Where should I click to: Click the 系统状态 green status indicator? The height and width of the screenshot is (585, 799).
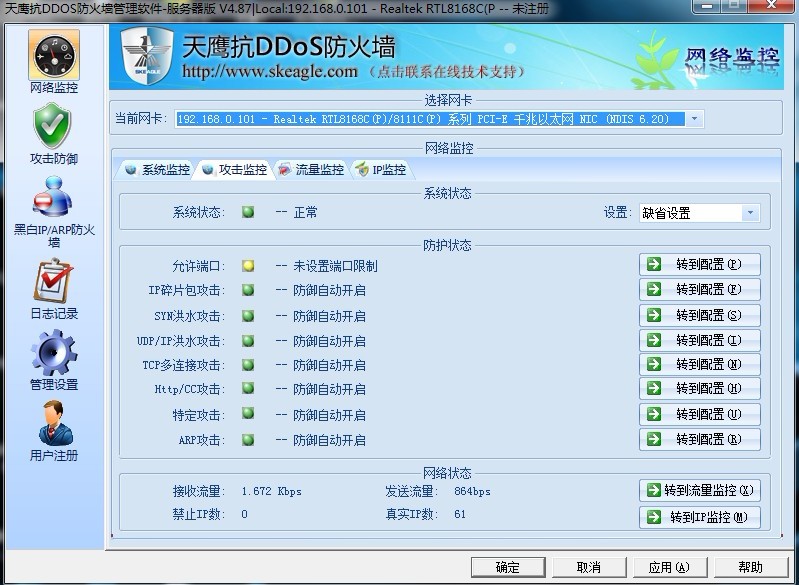pos(248,212)
